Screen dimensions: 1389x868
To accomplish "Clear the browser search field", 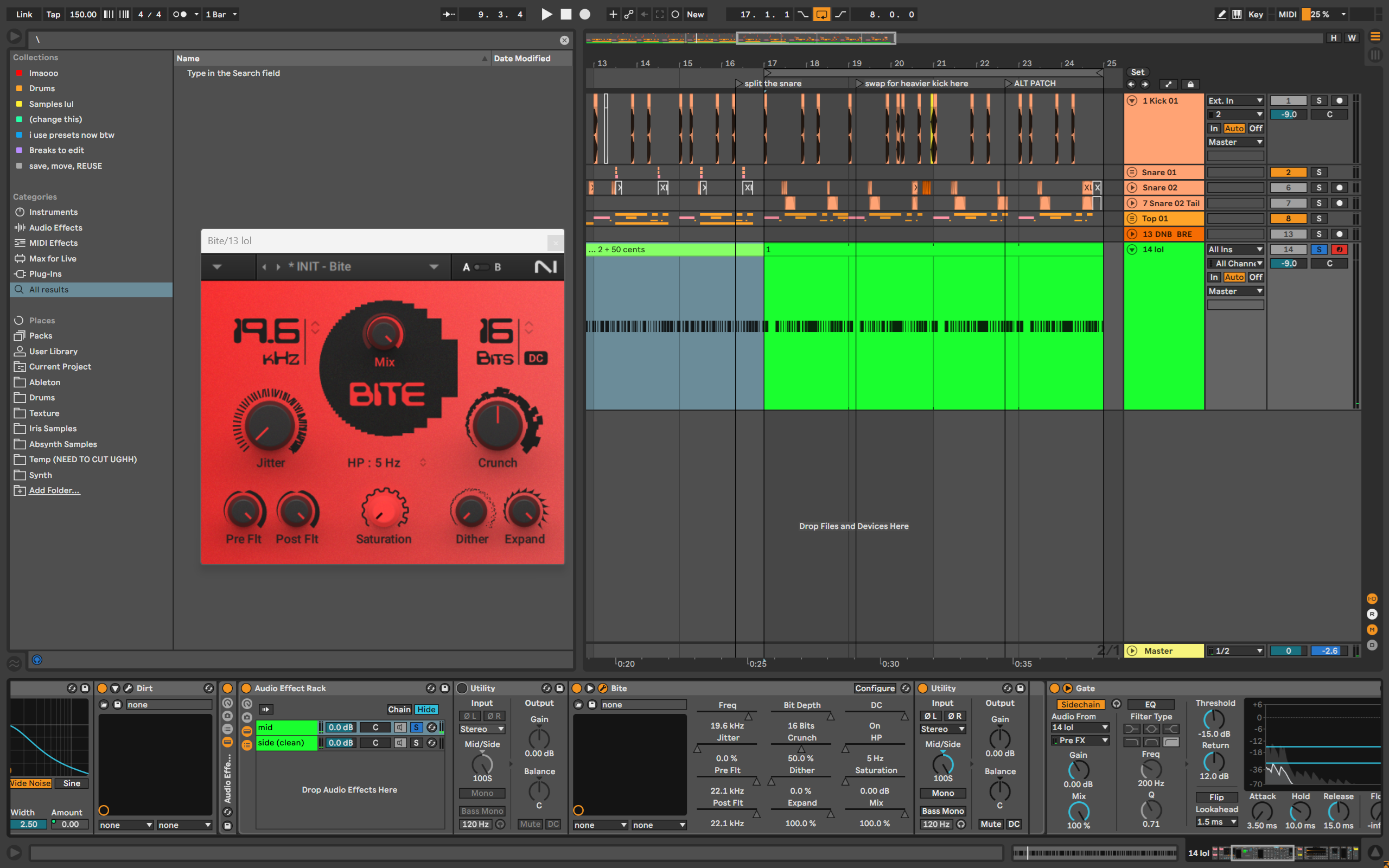I will [x=564, y=40].
